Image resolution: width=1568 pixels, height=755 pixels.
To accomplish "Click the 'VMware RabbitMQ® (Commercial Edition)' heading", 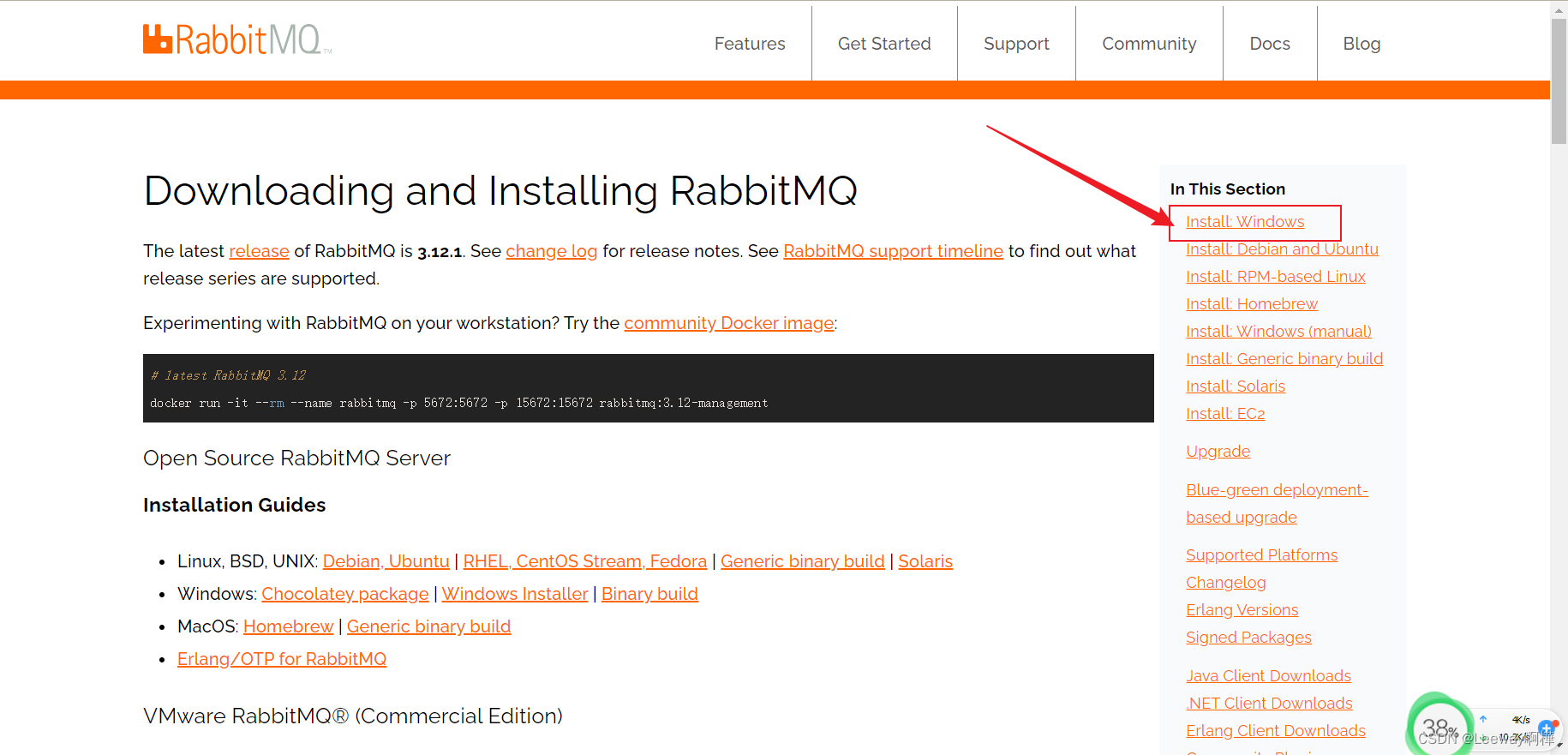I will coord(353,716).
